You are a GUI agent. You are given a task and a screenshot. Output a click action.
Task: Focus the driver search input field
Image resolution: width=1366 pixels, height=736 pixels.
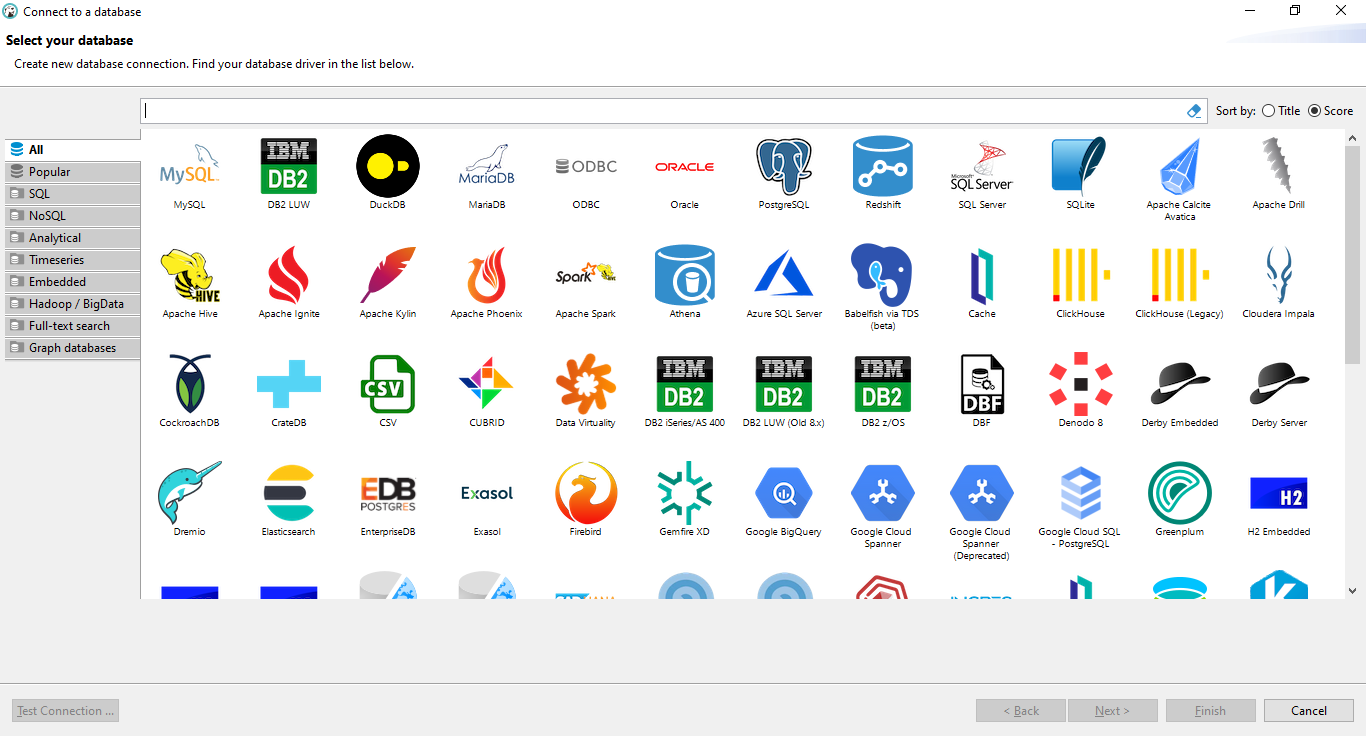coord(664,111)
